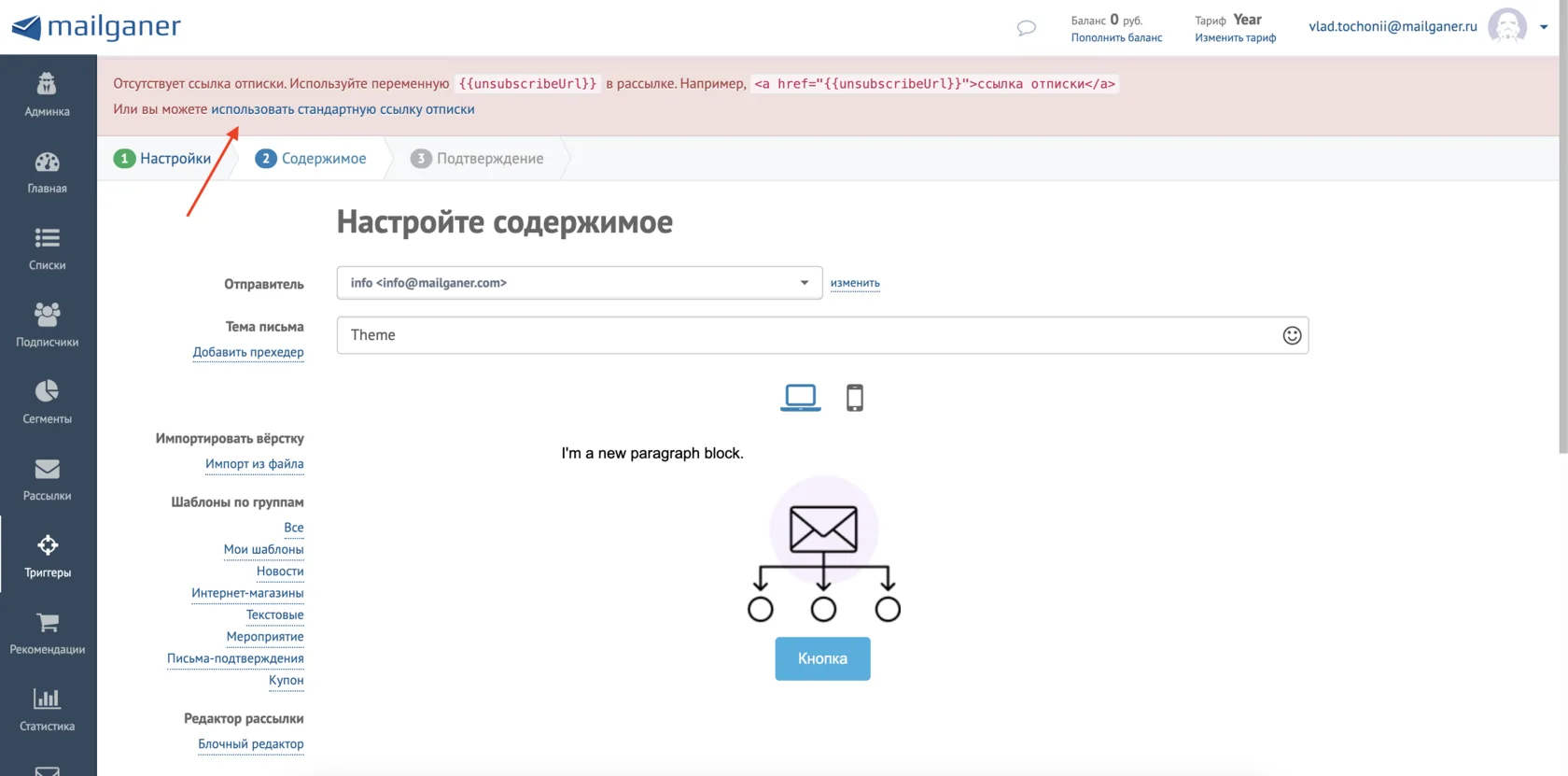Click the Кнопка button in email preview
Image resolution: width=1568 pixels, height=776 pixels.
click(822, 659)
